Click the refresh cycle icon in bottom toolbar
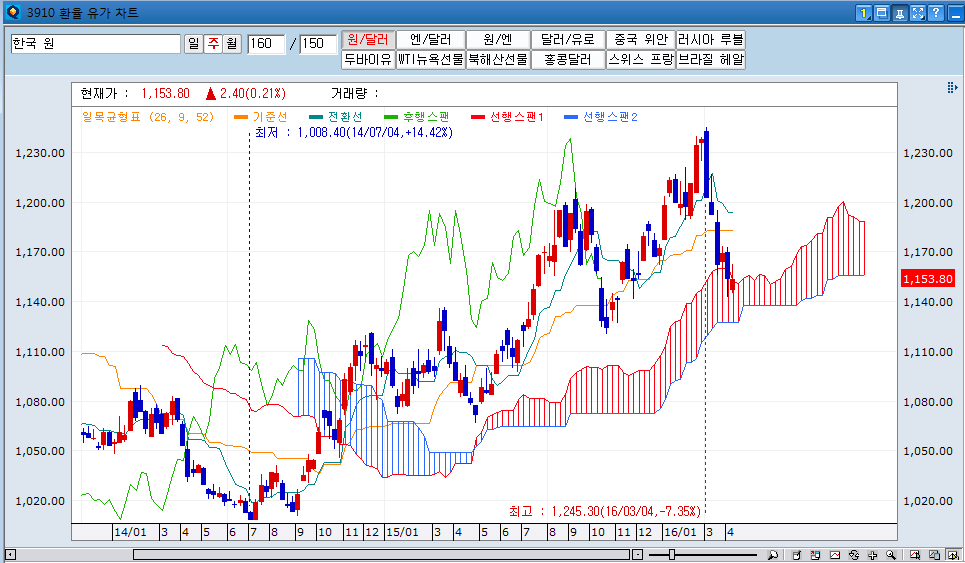The height and width of the screenshot is (563, 965). click(x=854, y=554)
